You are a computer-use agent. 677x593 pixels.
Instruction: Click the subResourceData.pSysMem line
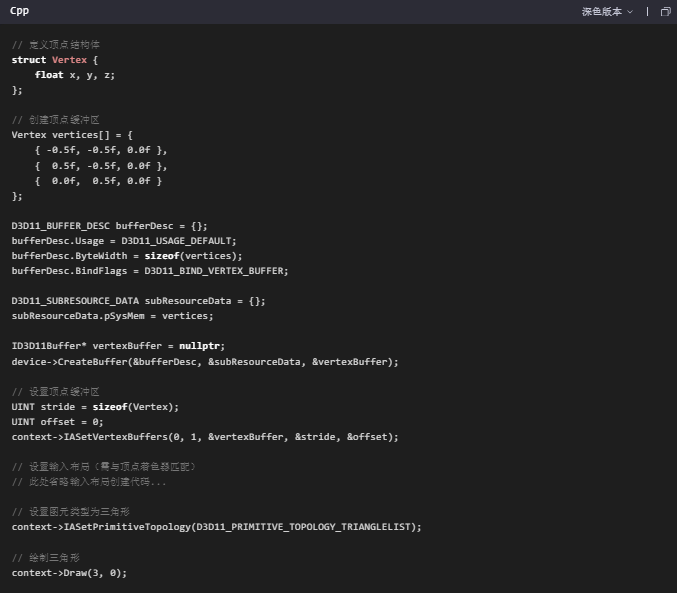click(112, 315)
